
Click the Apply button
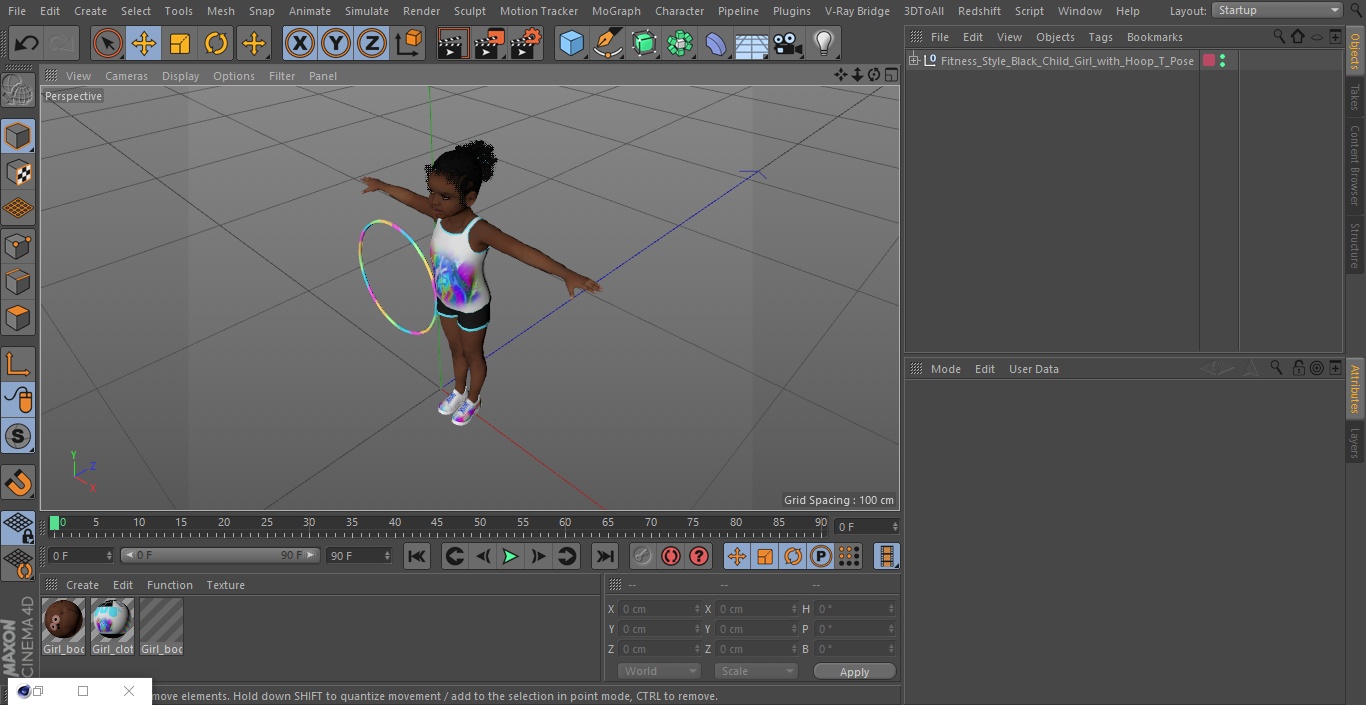coord(854,672)
